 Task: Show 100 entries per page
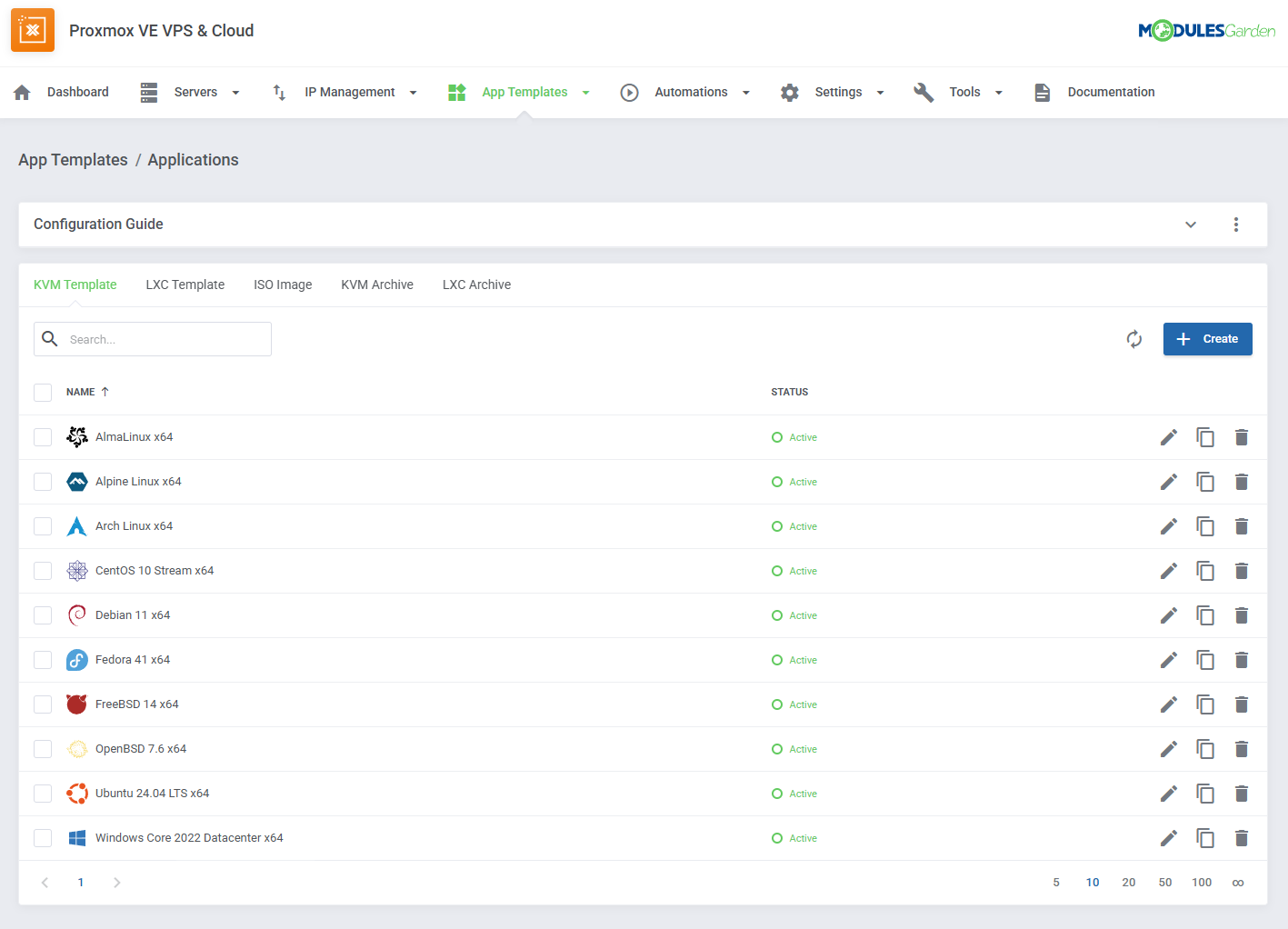point(1202,883)
